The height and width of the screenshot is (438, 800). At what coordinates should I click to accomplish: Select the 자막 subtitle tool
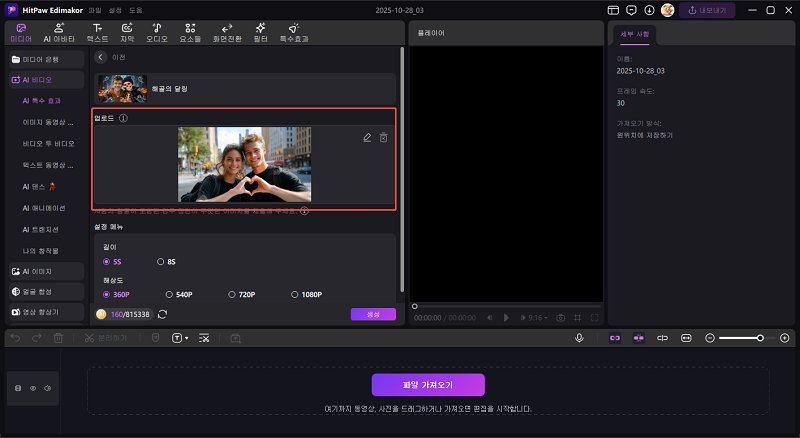127,32
